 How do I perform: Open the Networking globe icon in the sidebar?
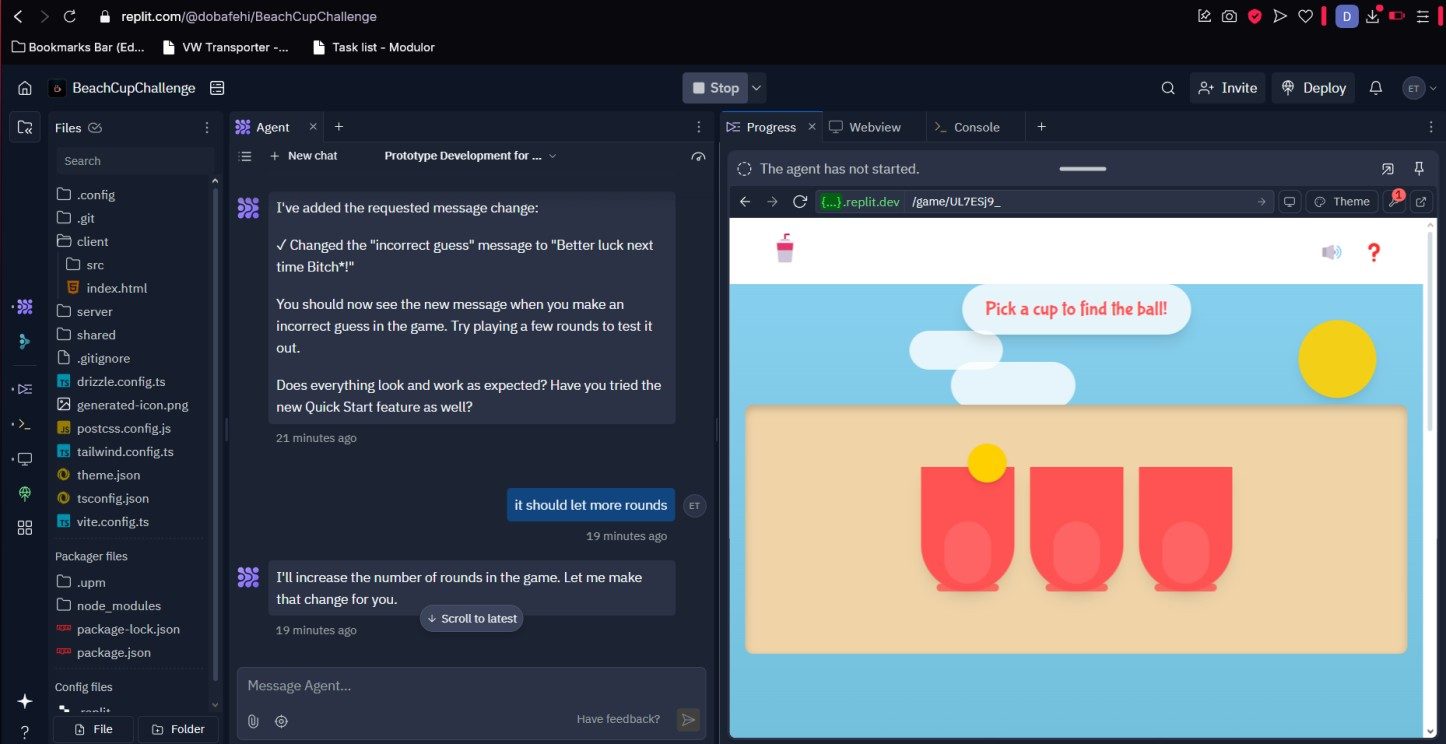23,493
